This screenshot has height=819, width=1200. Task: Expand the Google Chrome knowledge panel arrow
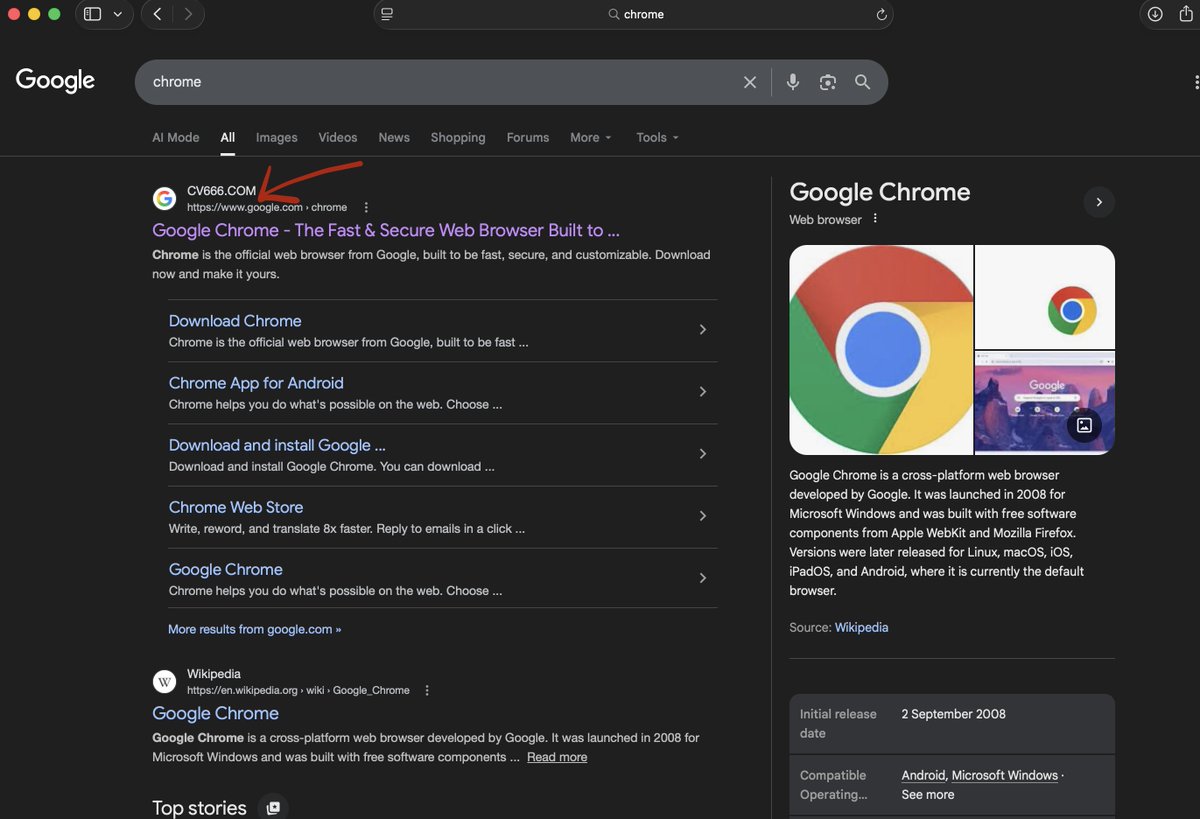click(1099, 202)
